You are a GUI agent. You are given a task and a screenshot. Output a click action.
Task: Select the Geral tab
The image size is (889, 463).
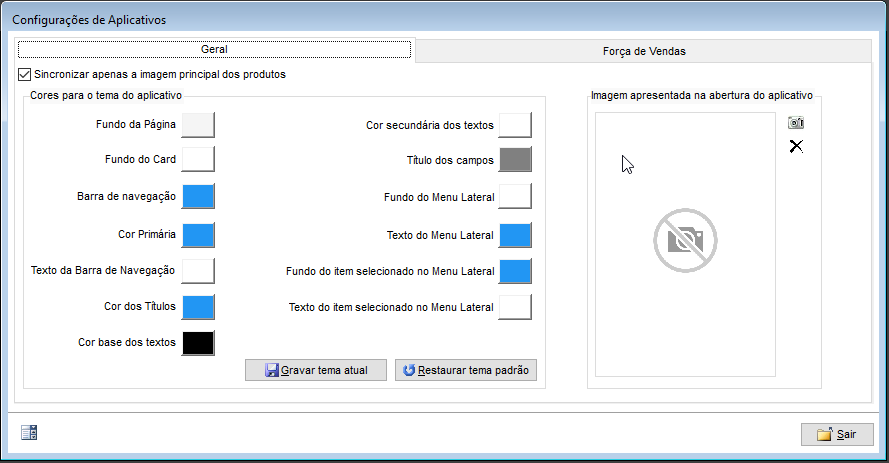pos(214,49)
